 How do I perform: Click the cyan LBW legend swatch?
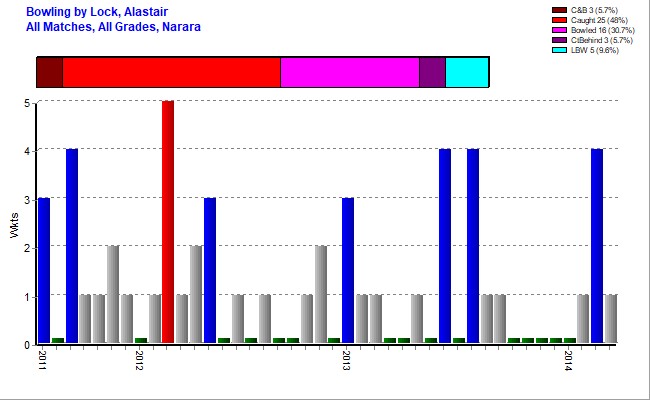[x=559, y=50]
